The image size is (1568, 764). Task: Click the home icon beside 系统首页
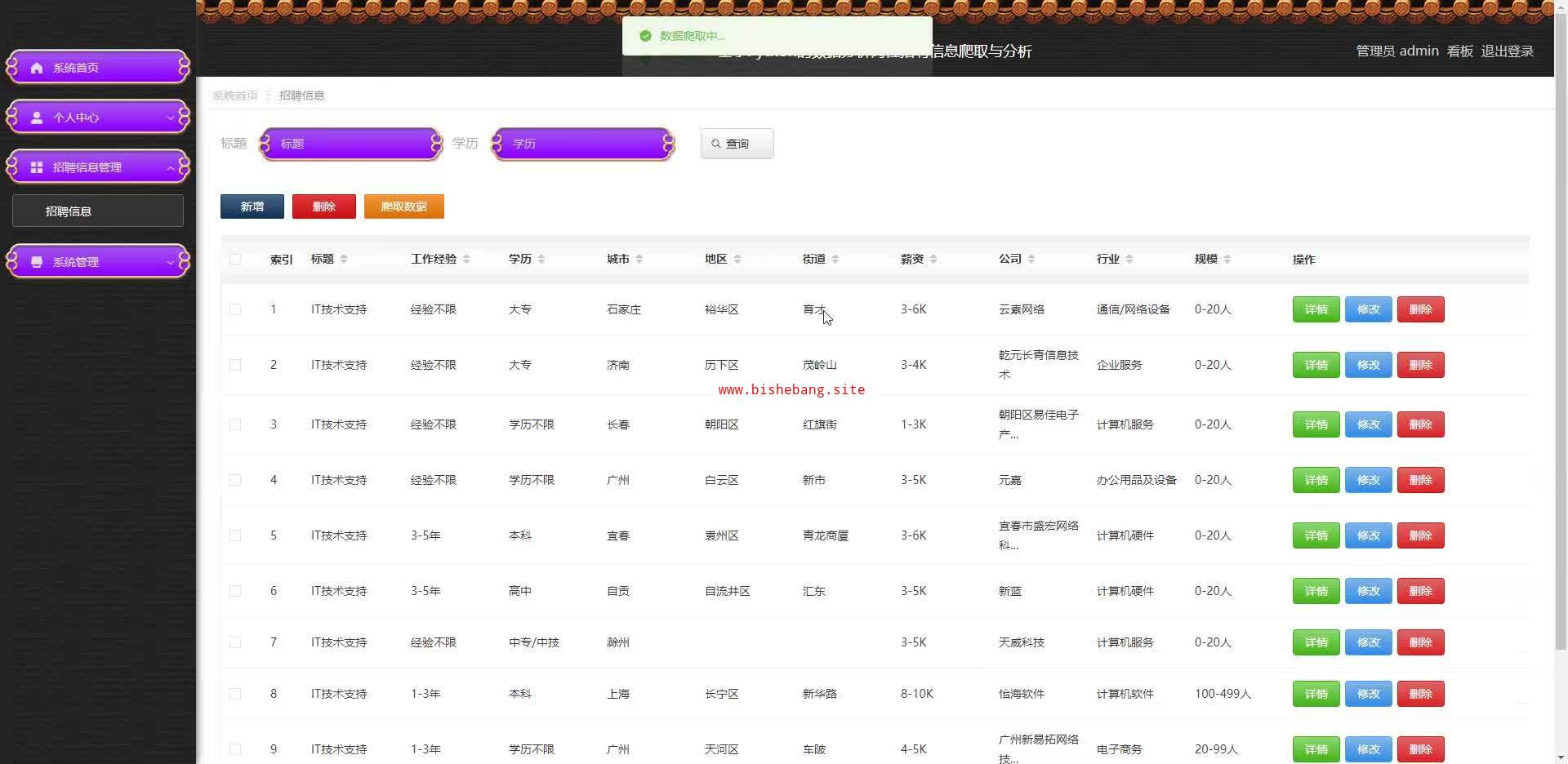click(37, 68)
